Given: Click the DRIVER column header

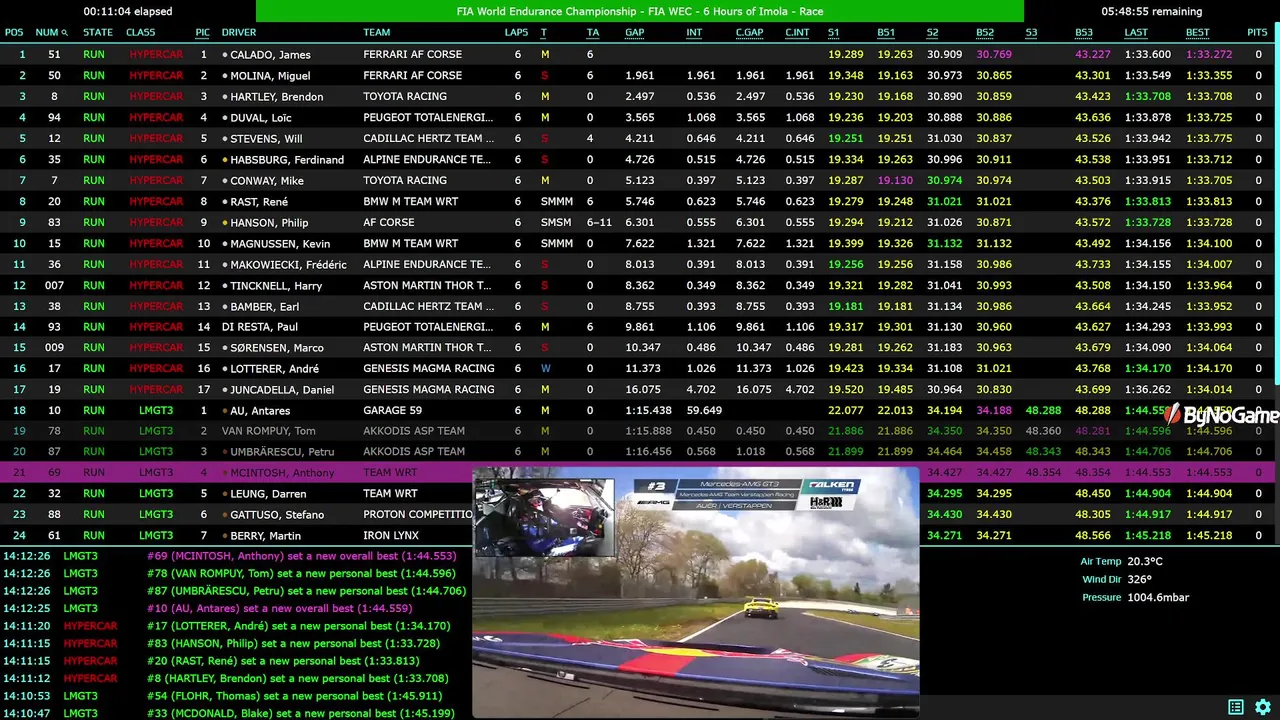Looking at the screenshot, I should (x=239, y=33).
